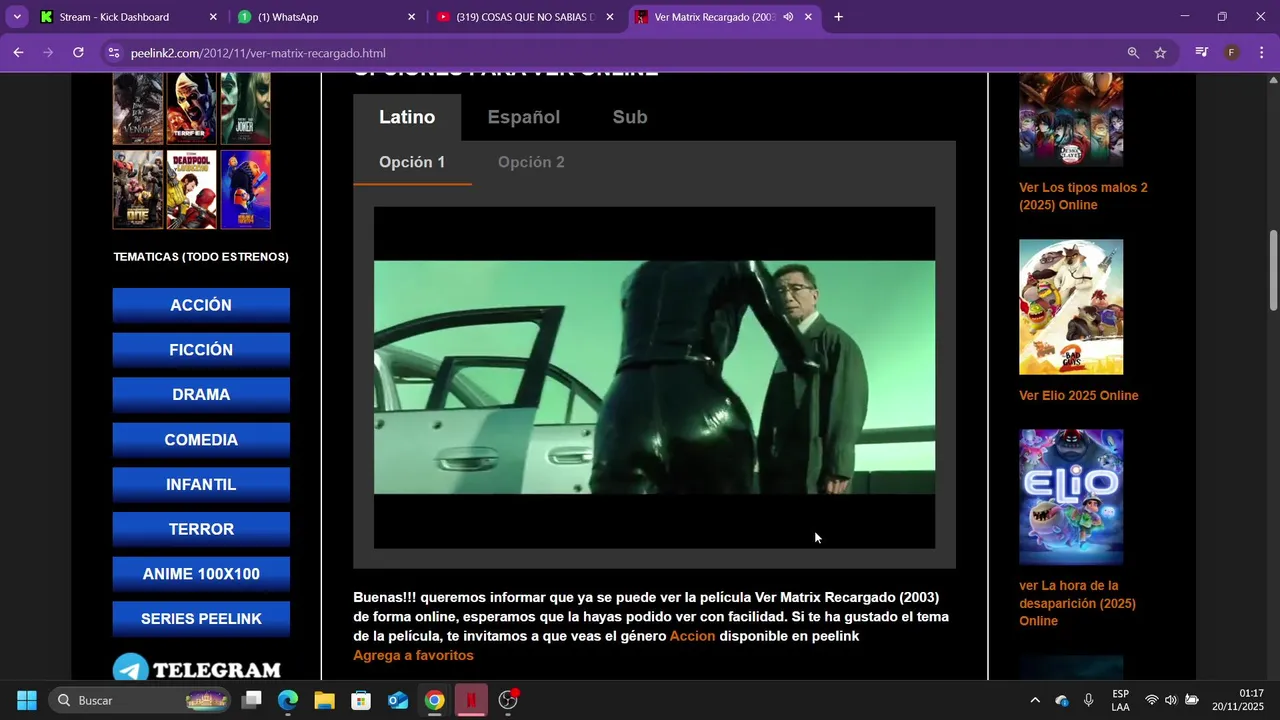Image resolution: width=1280 pixels, height=720 pixels.
Task: Open the SERIES PEELINK button
Action: pos(201,619)
